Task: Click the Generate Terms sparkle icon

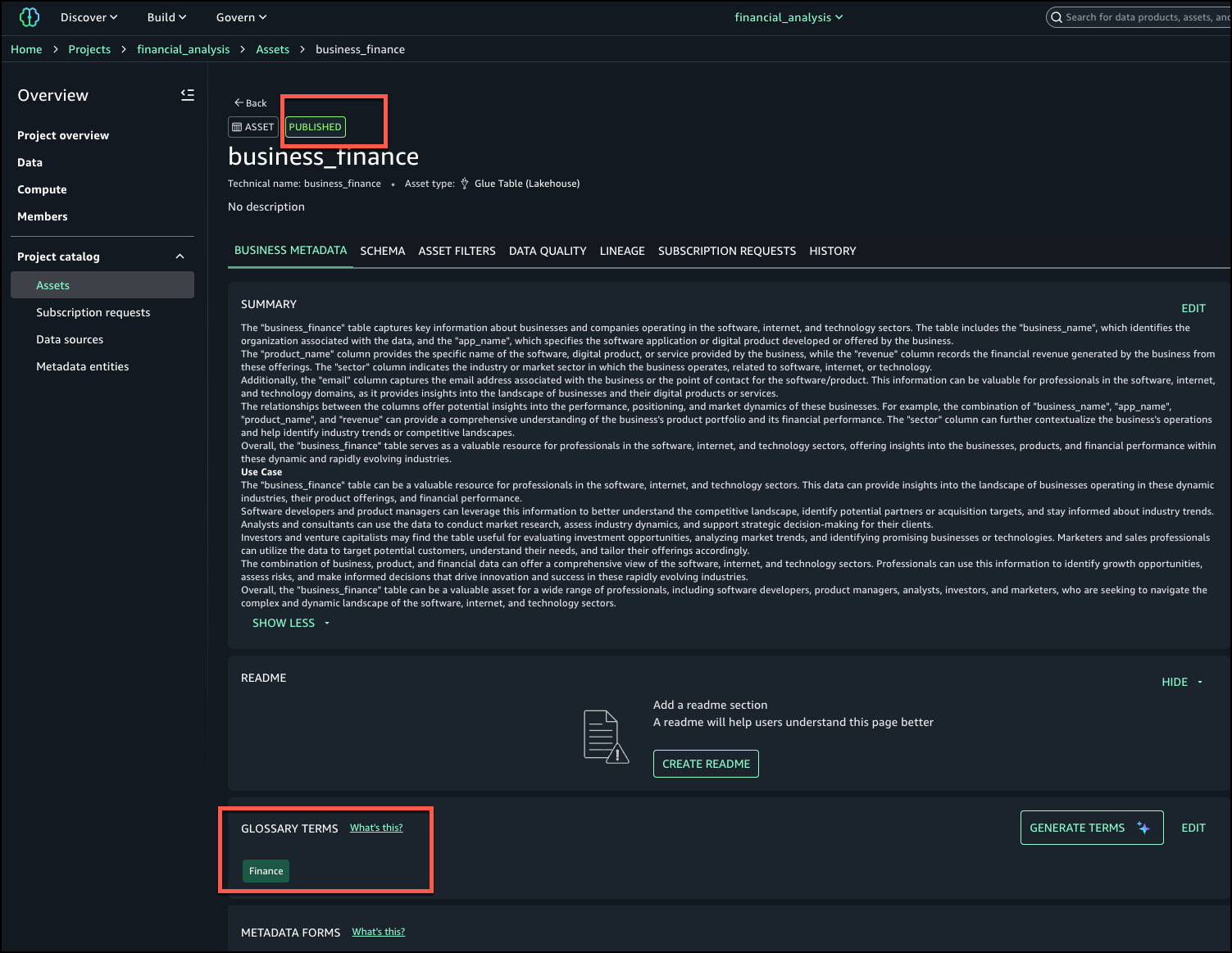Action: [1143, 828]
